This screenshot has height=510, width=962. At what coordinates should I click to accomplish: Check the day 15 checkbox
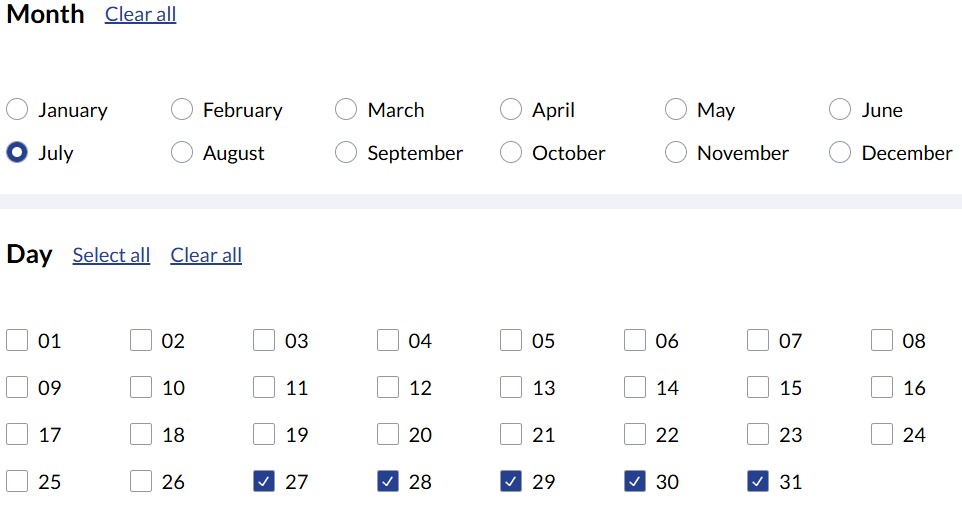[758, 388]
